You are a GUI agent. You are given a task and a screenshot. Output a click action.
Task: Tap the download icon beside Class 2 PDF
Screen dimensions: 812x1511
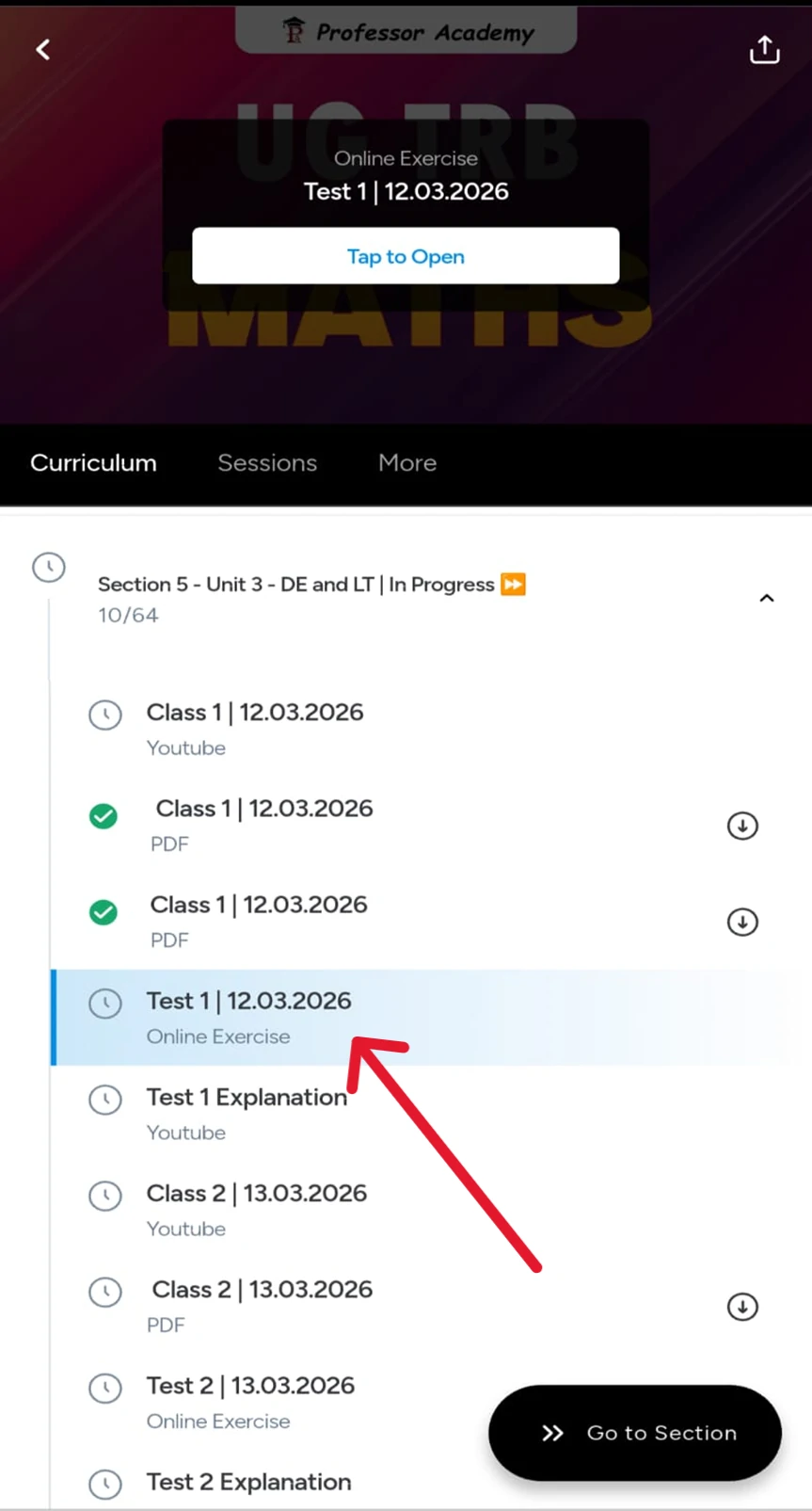point(742,1307)
